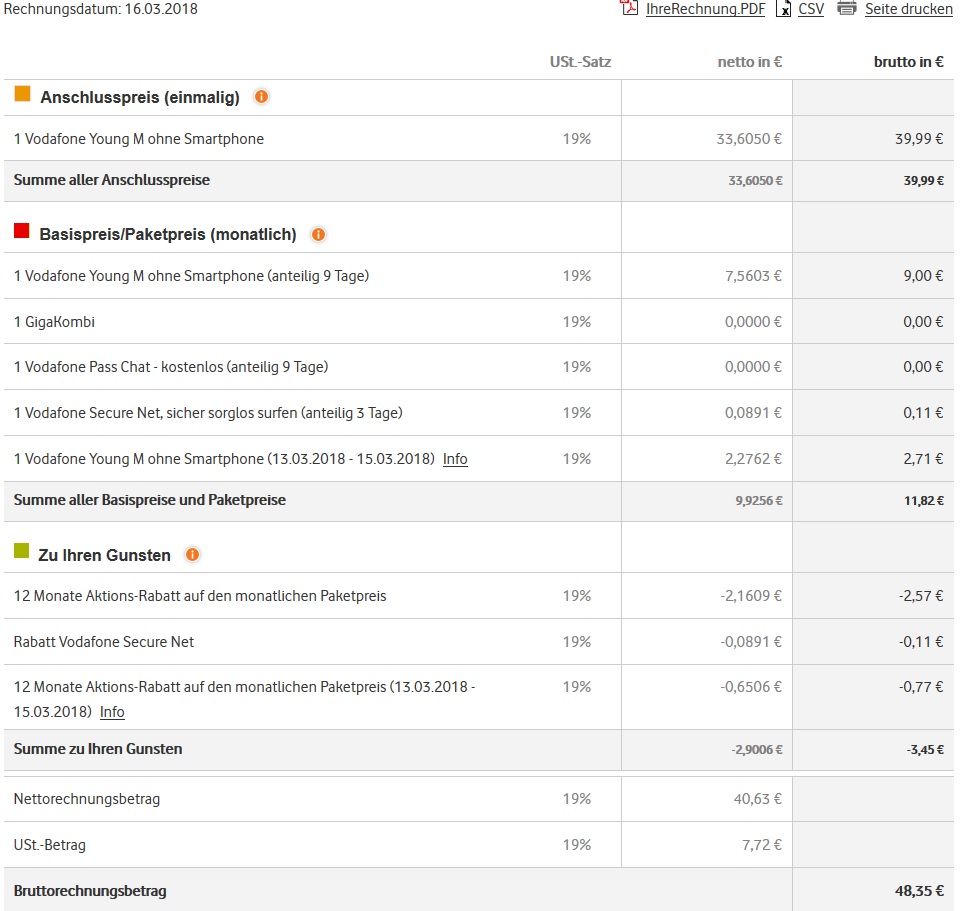The width and height of the screenshot is (971, 911).
Task: Click the Seite drucken link
Action: click(908, 9)
